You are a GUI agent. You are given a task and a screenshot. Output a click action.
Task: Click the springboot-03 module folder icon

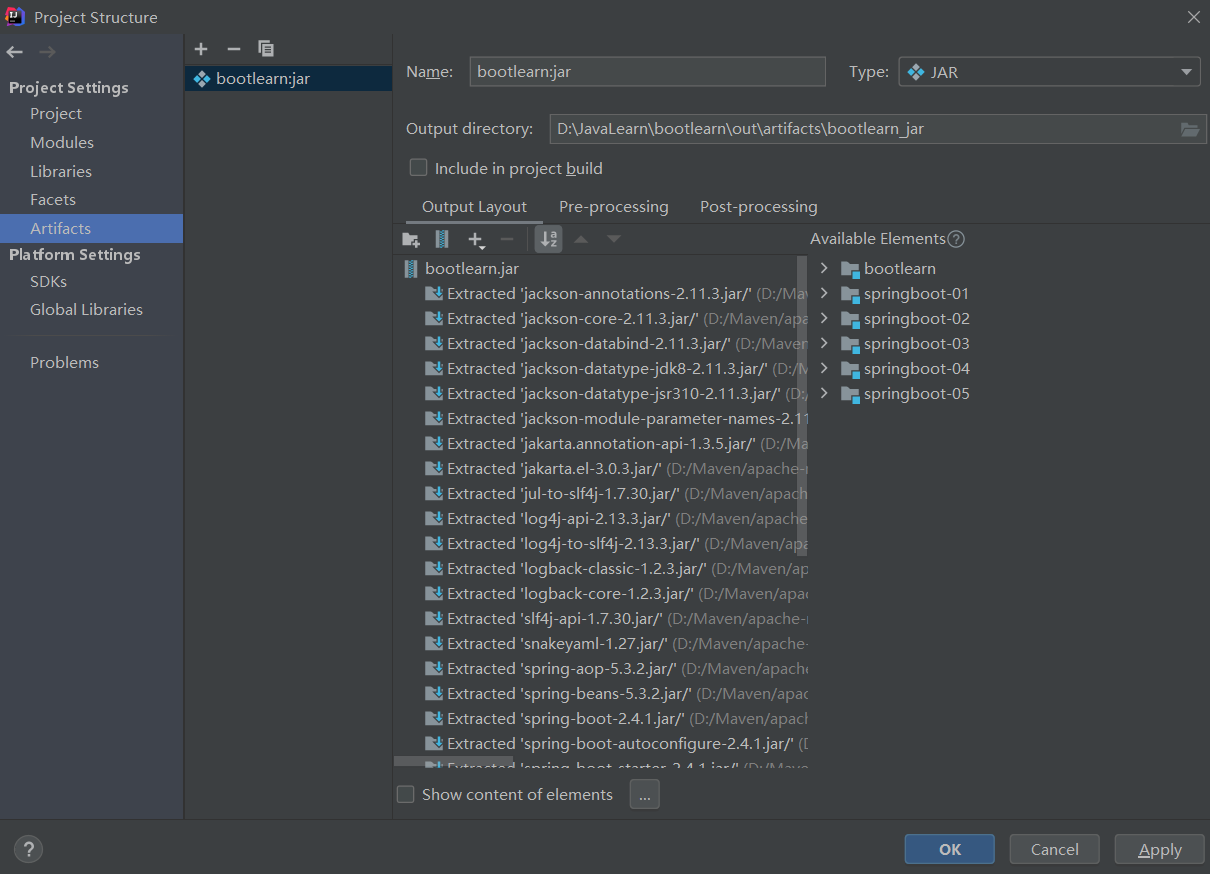tap(850, 344)
